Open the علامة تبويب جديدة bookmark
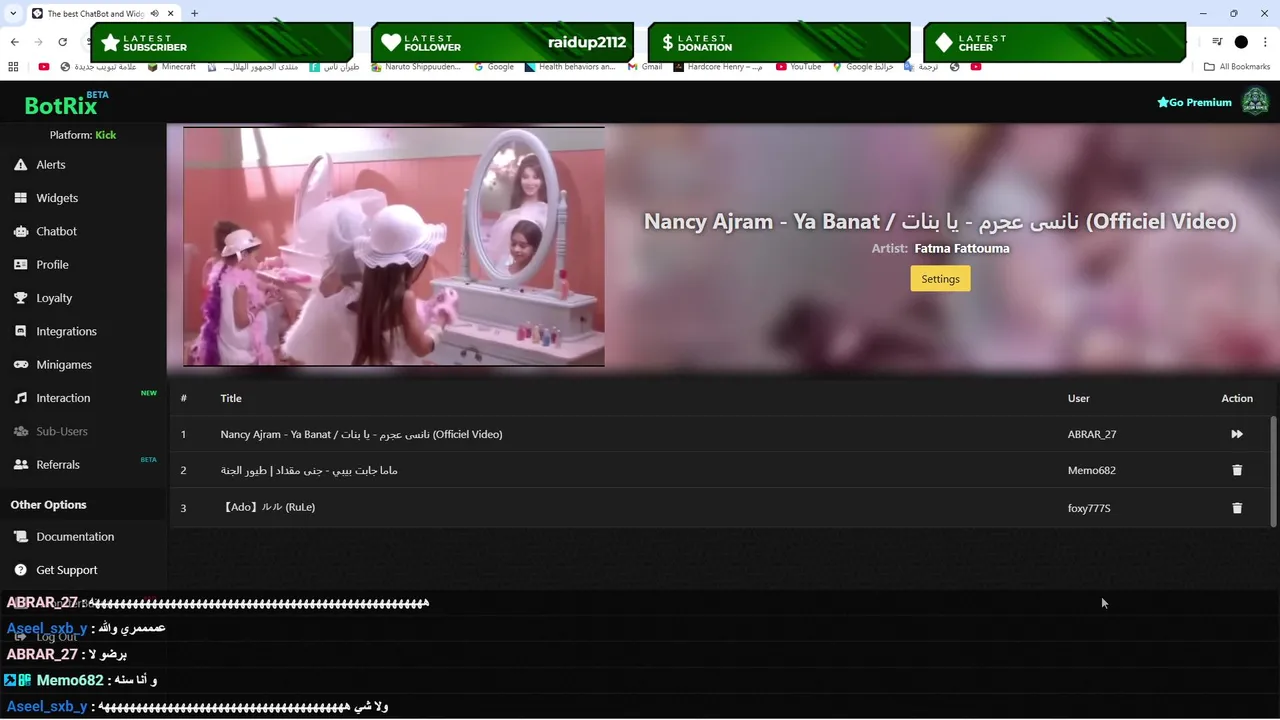The image size is (1280, 720). [x=98, y=67]
